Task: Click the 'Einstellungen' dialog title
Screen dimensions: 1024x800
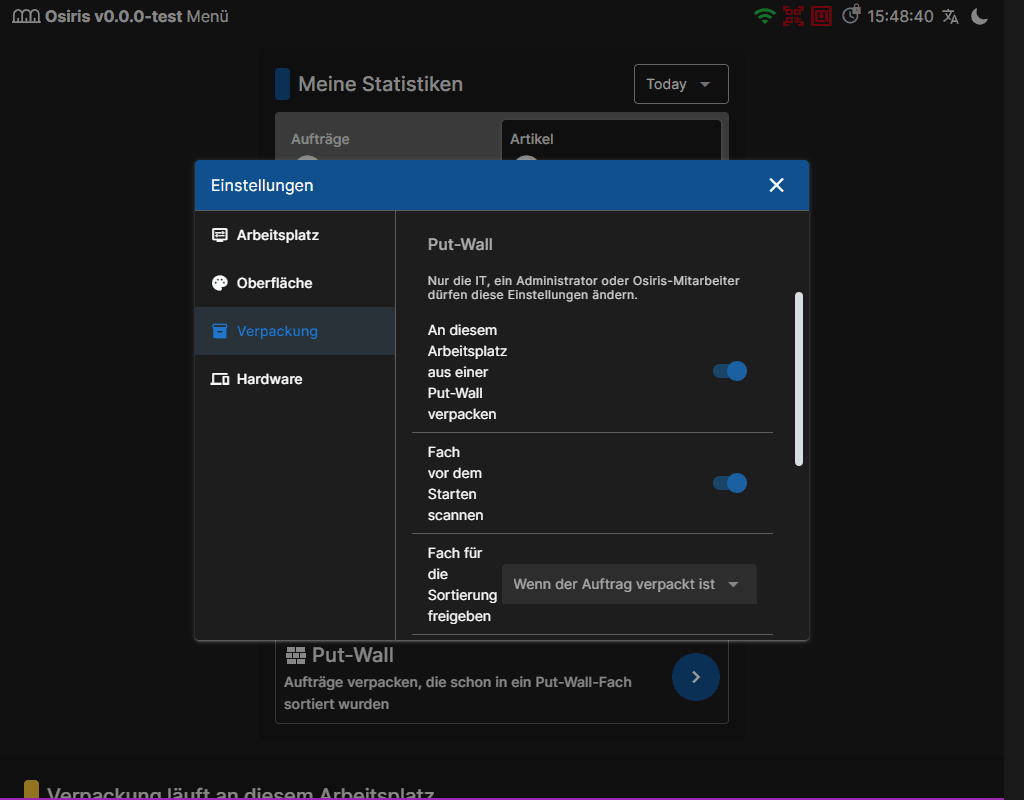Action: click(262, 185)
